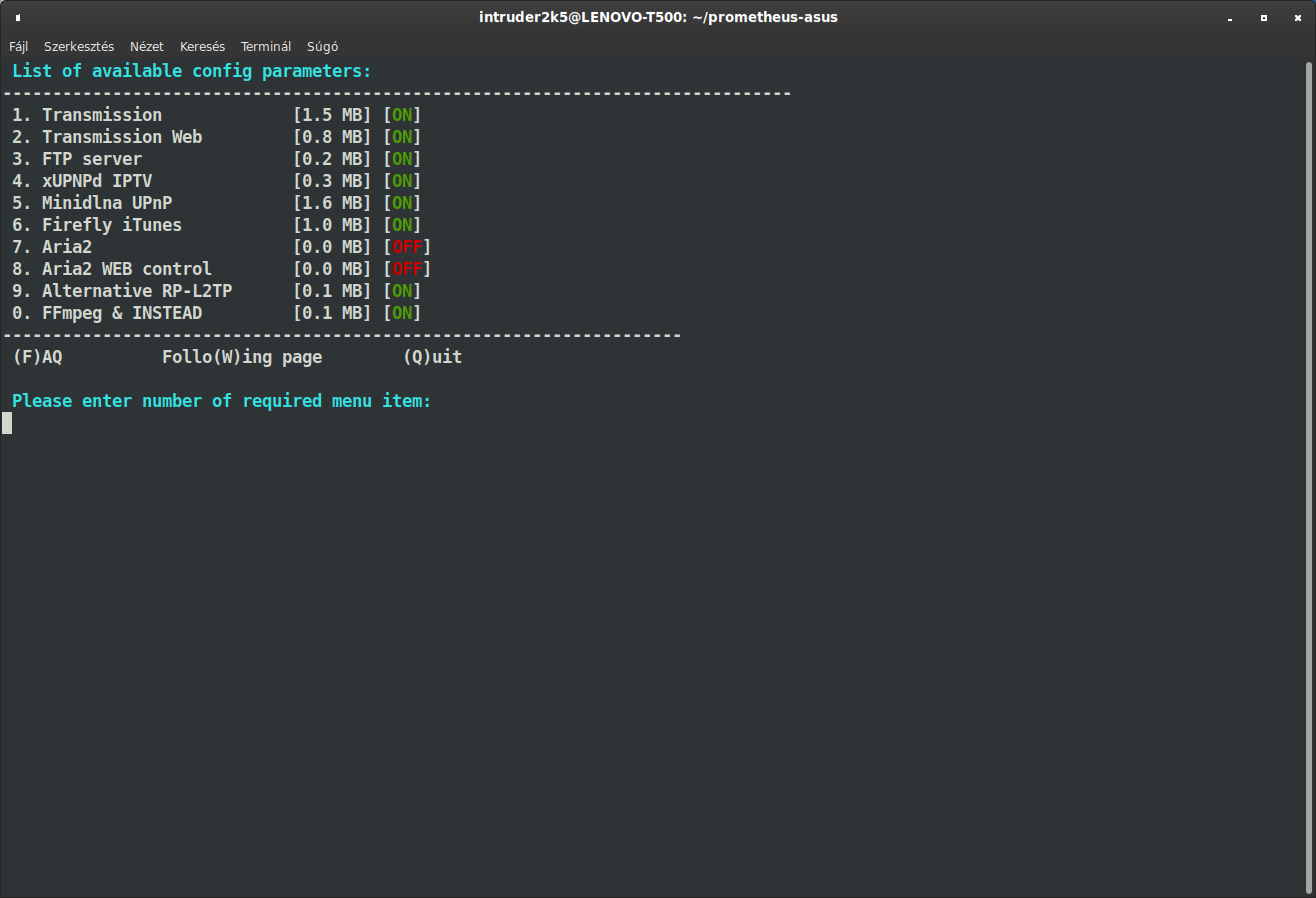Click the '1. Transmission' menu line

click(x=217, y=115)
